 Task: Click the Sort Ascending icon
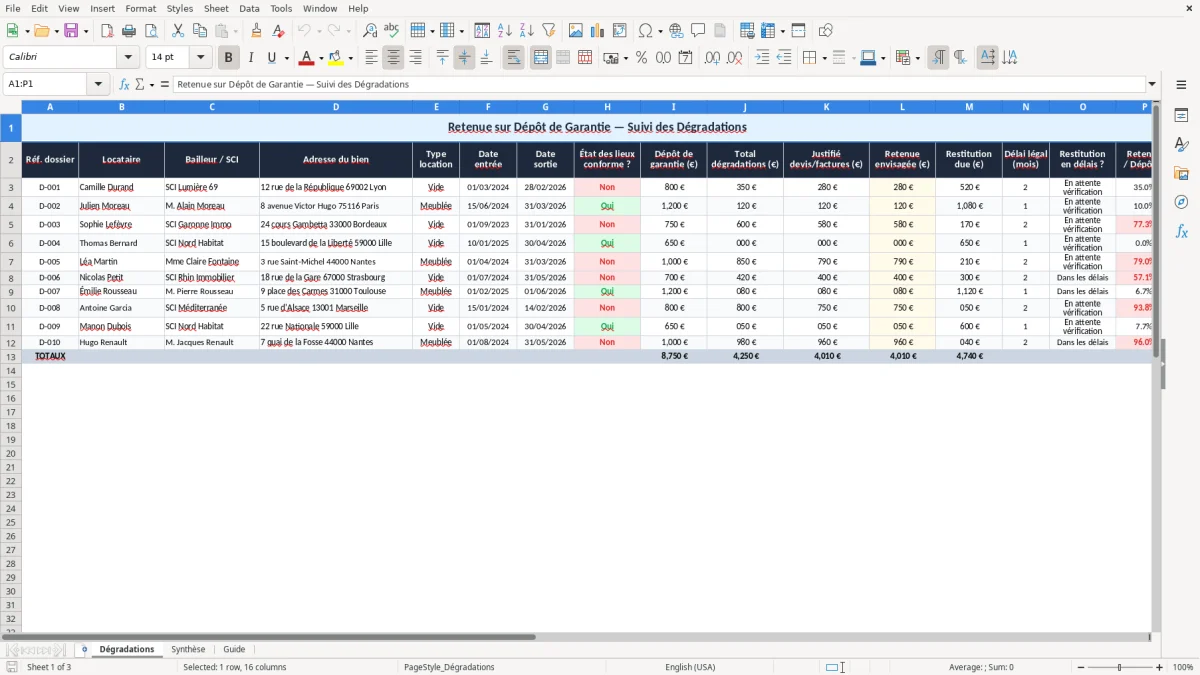[504, 31]
